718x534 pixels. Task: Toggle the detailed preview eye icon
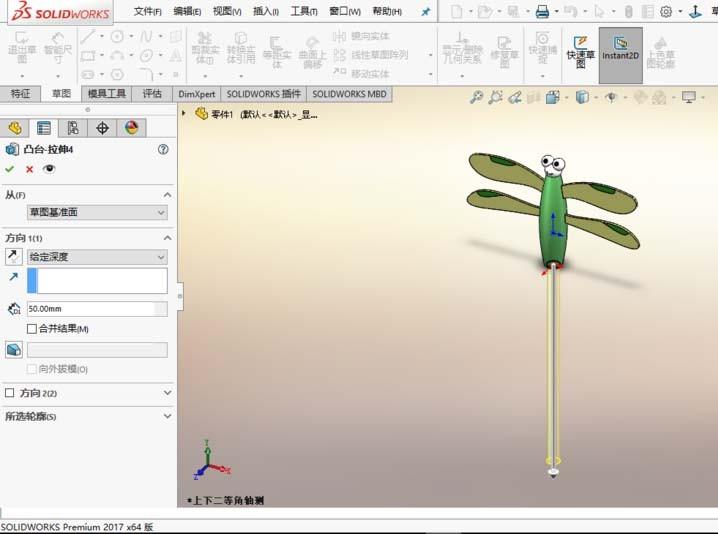pos(49,169)
